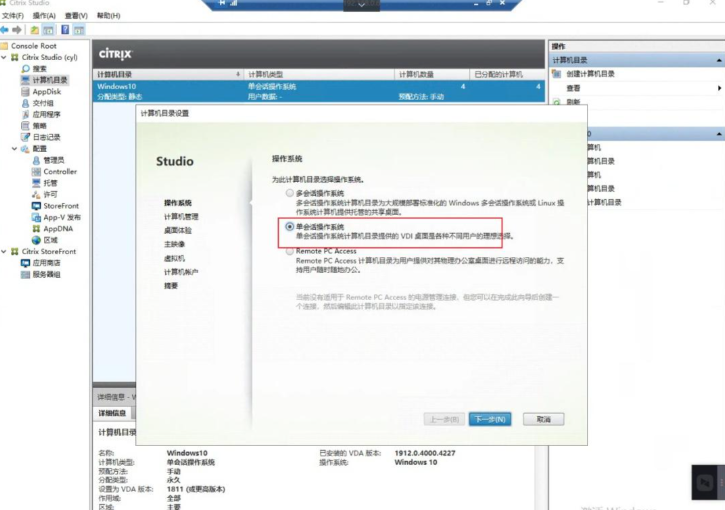
Task: Select the 单会话操作系统 radio option
Action: pos(290,227)
